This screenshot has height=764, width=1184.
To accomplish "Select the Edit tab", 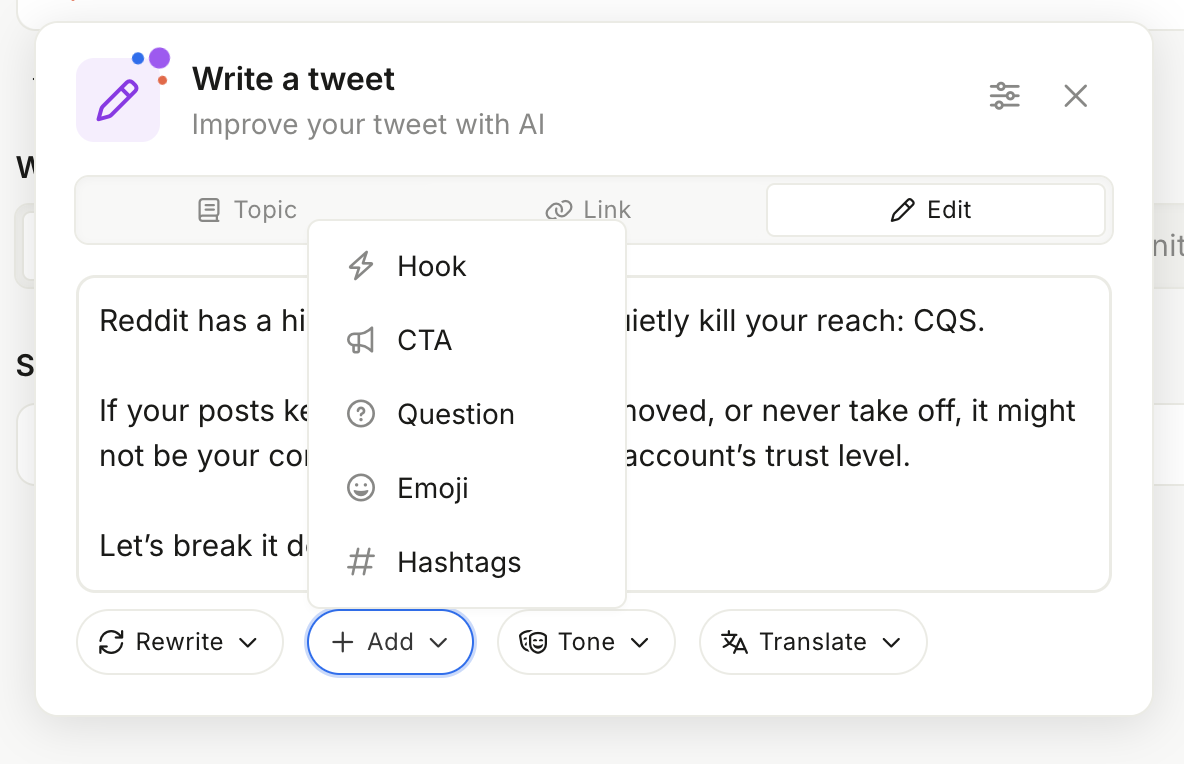I will point(935,210).
